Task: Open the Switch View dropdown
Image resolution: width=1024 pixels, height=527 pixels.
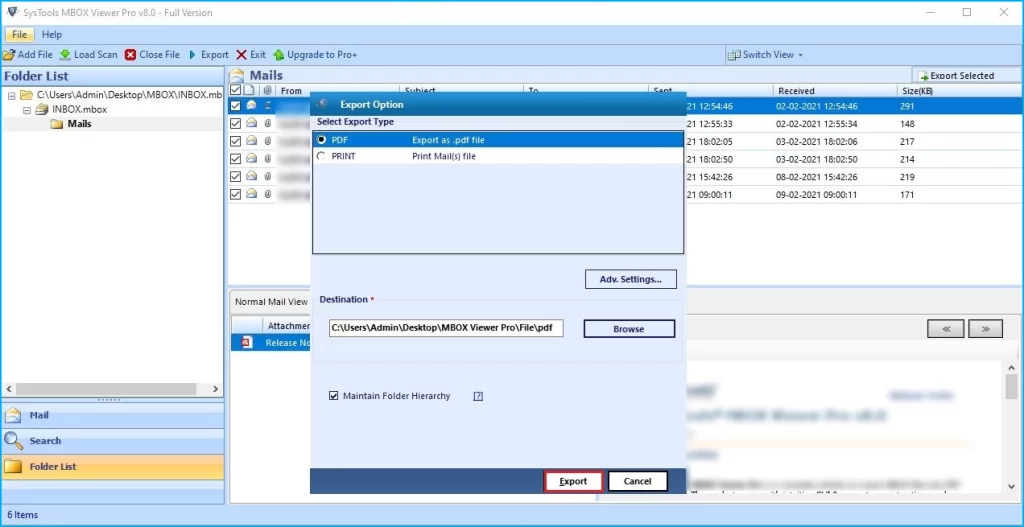Action: pos(765,55)
